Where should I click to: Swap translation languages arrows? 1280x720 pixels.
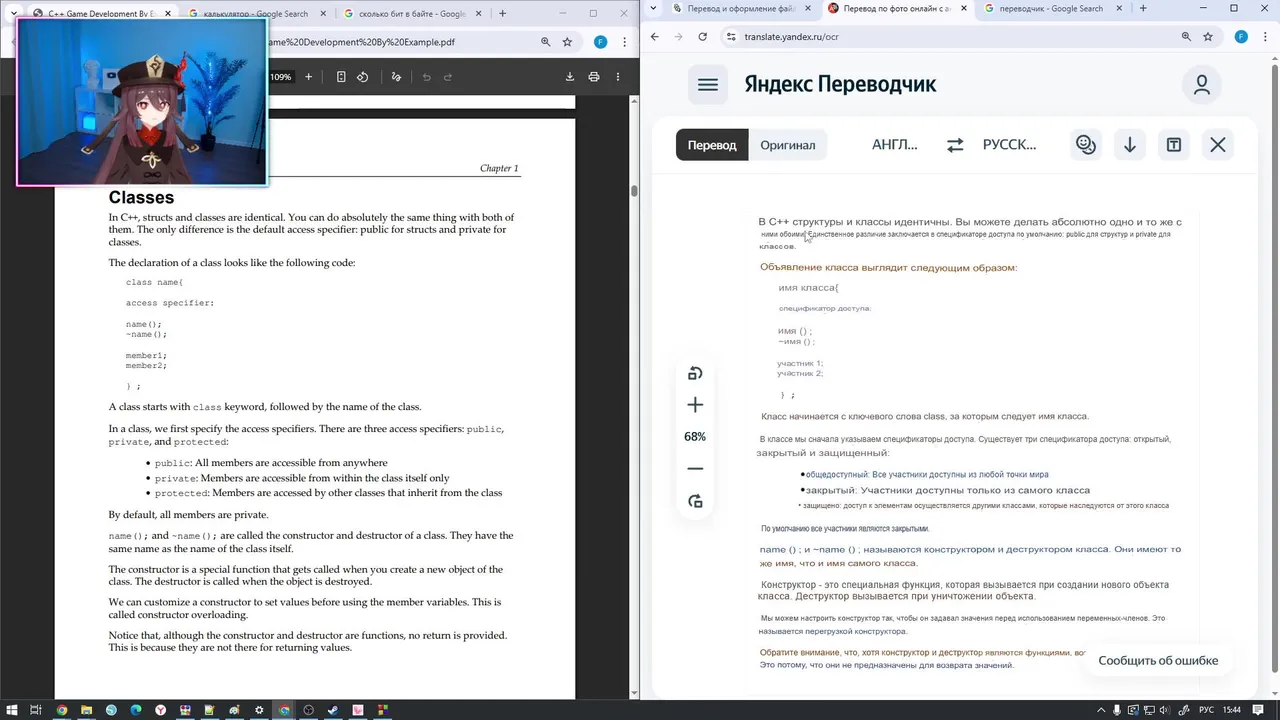955,145
